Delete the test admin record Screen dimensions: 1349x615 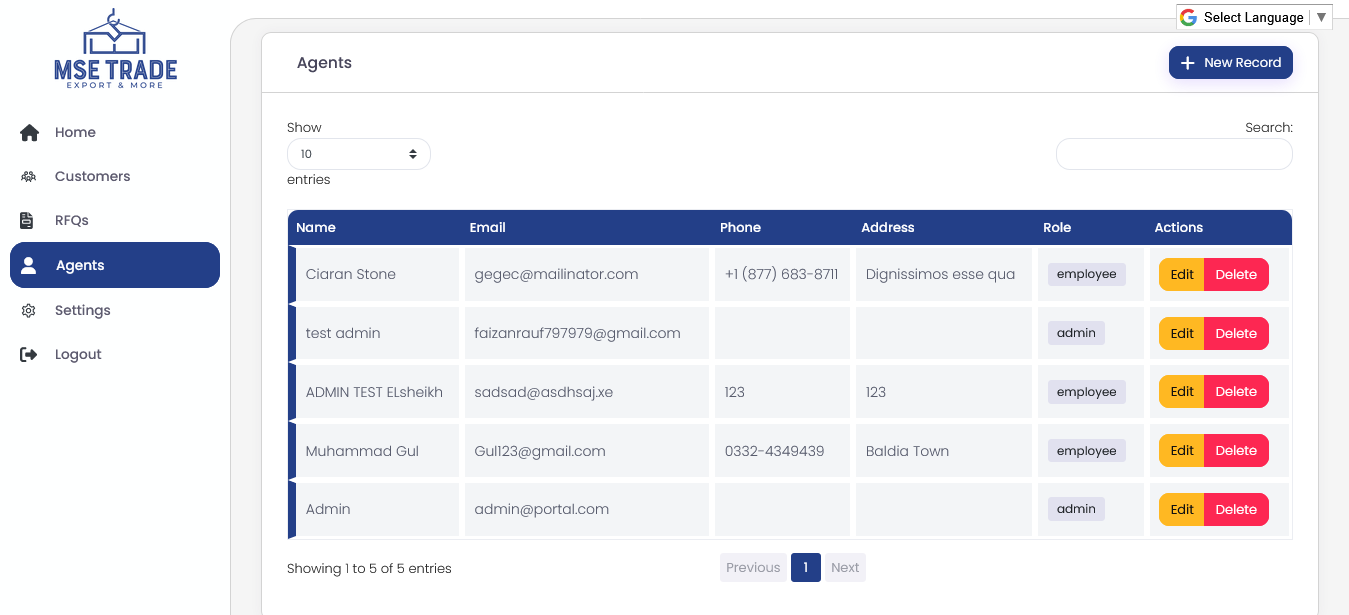[x=1236, y=333]
